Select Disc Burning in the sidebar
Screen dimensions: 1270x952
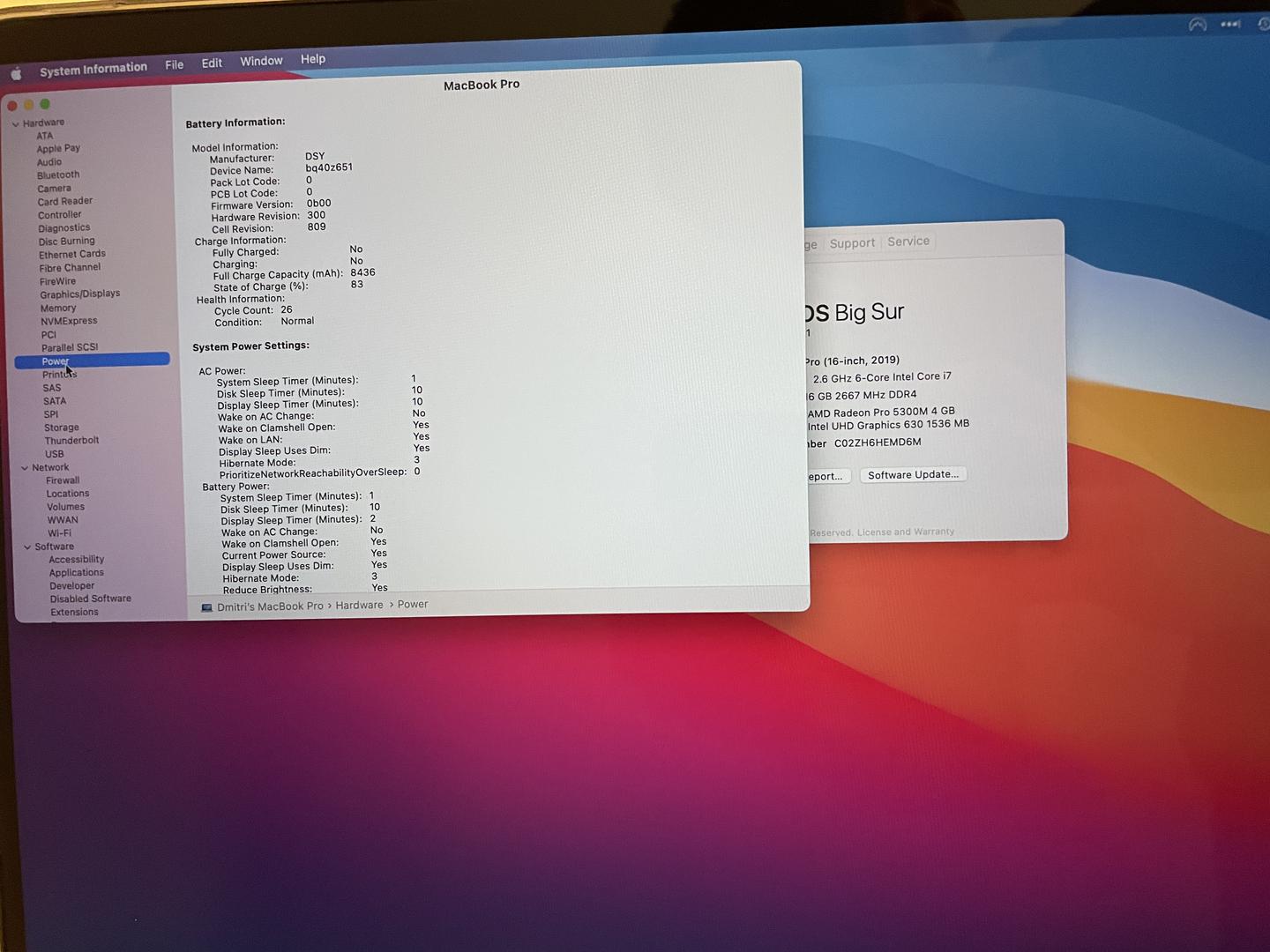coord(66,242)
